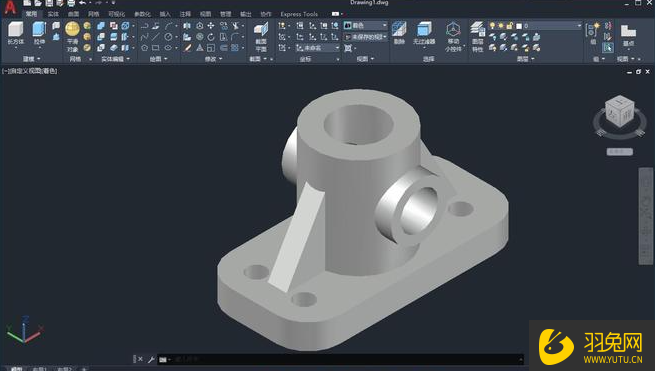Select the Circle drawing tool
655x371 pixels.
tap(168, 37)
